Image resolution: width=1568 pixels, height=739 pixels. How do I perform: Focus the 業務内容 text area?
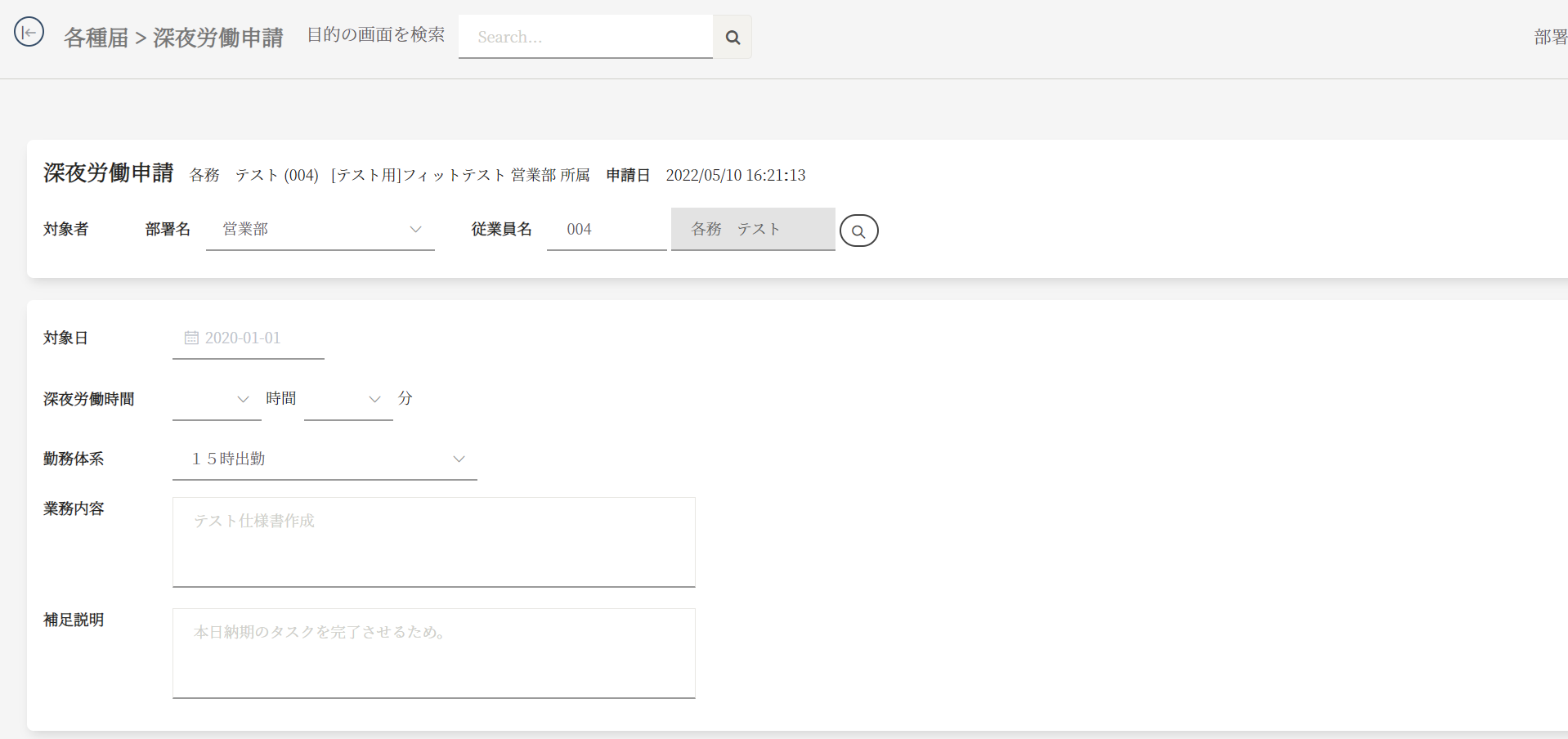coord(433,542)
